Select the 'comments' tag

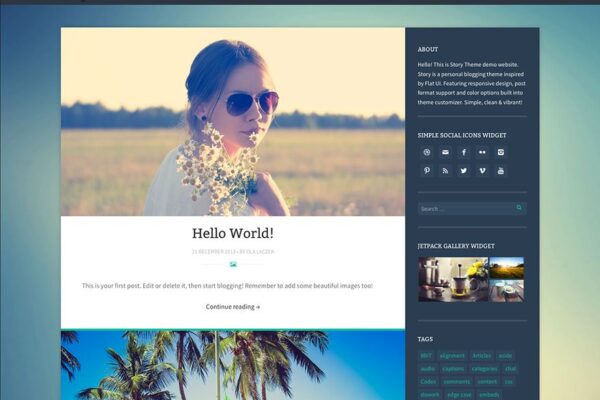457,382
